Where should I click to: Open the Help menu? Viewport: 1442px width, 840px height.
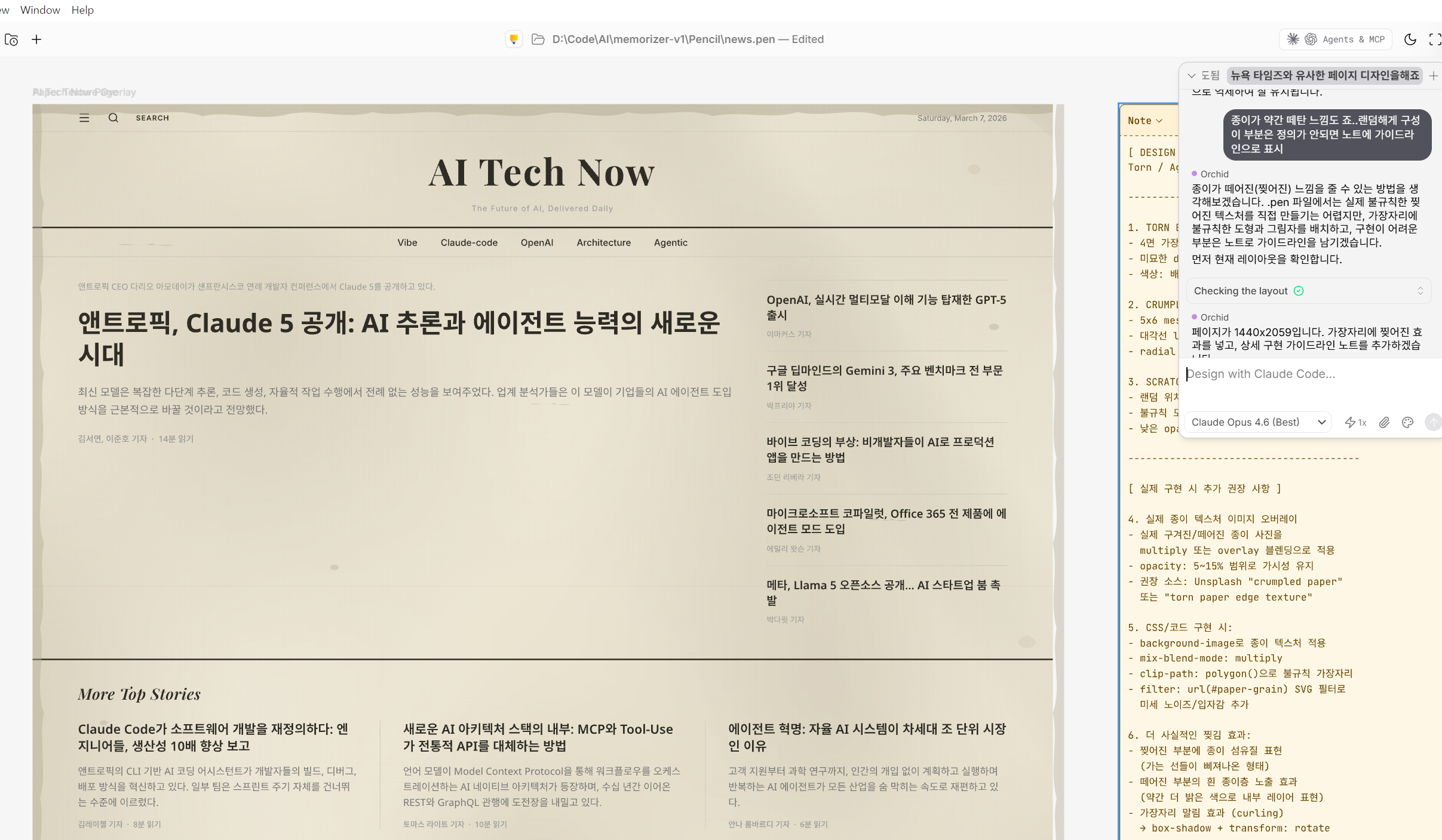click(x=82, y=10)
